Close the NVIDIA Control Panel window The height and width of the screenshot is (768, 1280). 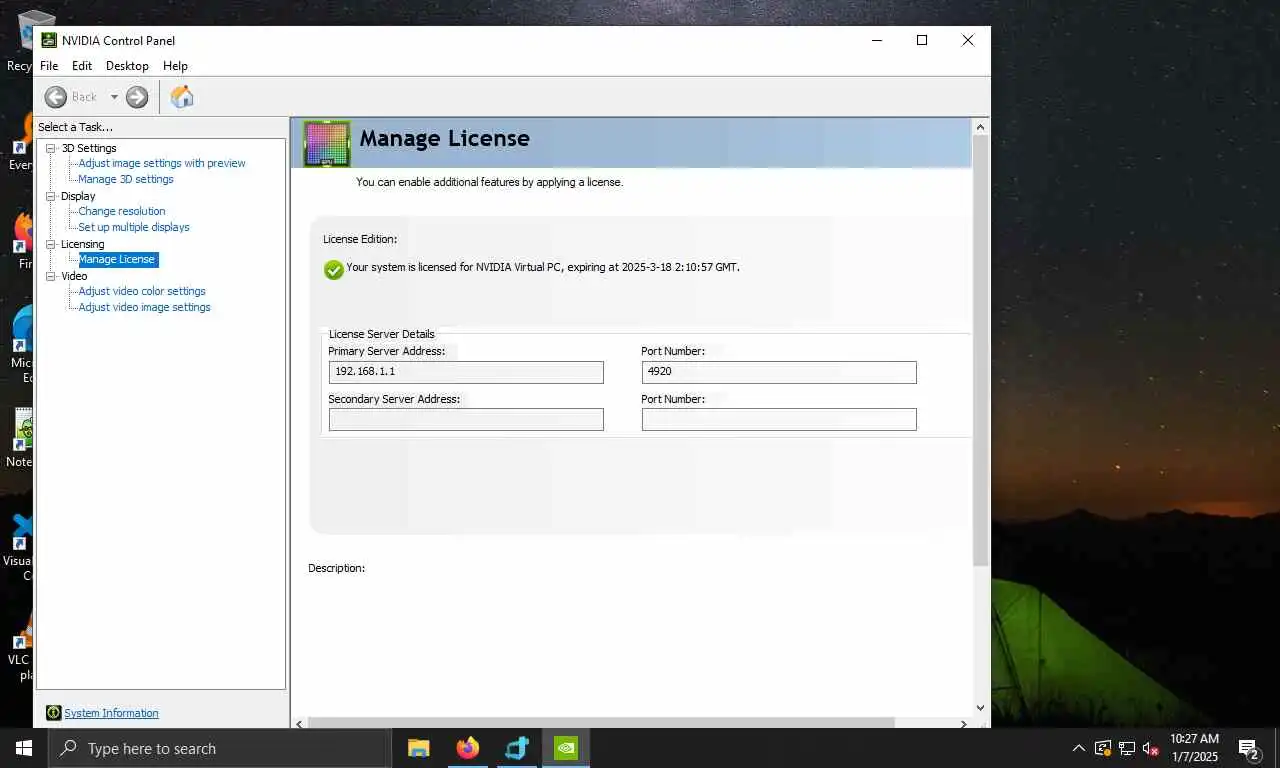tap(967, 40)
